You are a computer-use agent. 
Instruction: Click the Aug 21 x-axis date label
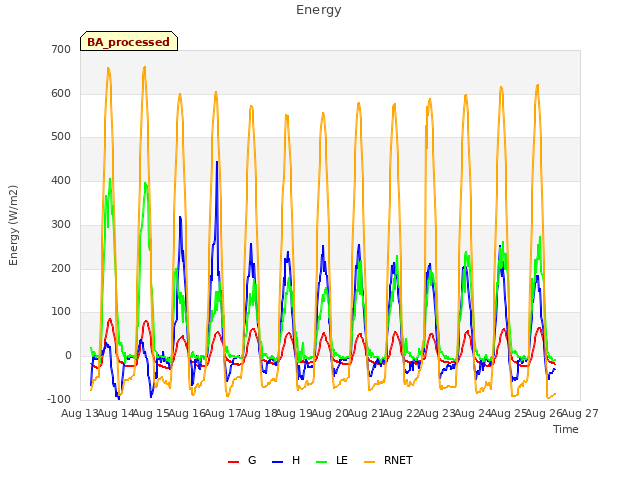(x=366, y=414)
